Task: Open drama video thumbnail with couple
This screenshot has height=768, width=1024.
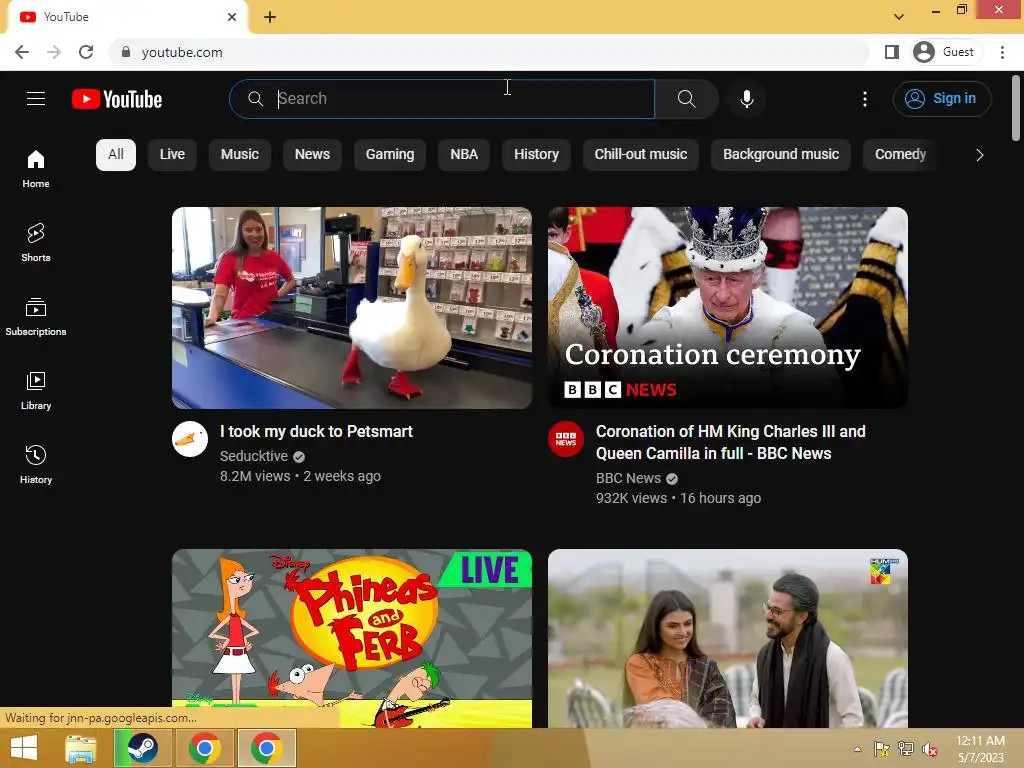Action: click(x=728, y=638)
